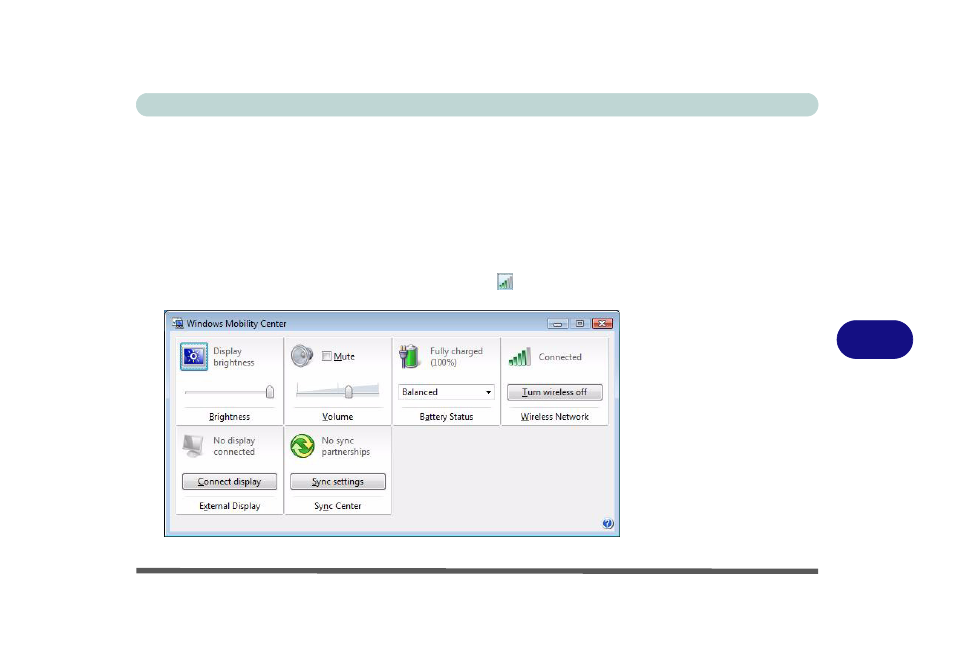Click the Windows Mobility Center title bar icon
Image resolution: width=954 pixels, height=672 pixels.
(x=178, y=323)
